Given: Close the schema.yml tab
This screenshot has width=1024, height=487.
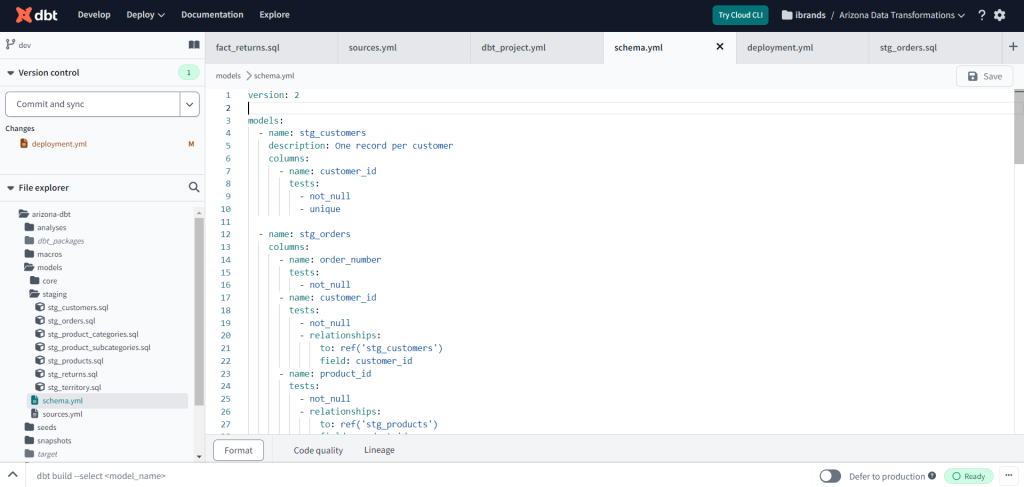Looking at the screenshot, I should 719,46.
